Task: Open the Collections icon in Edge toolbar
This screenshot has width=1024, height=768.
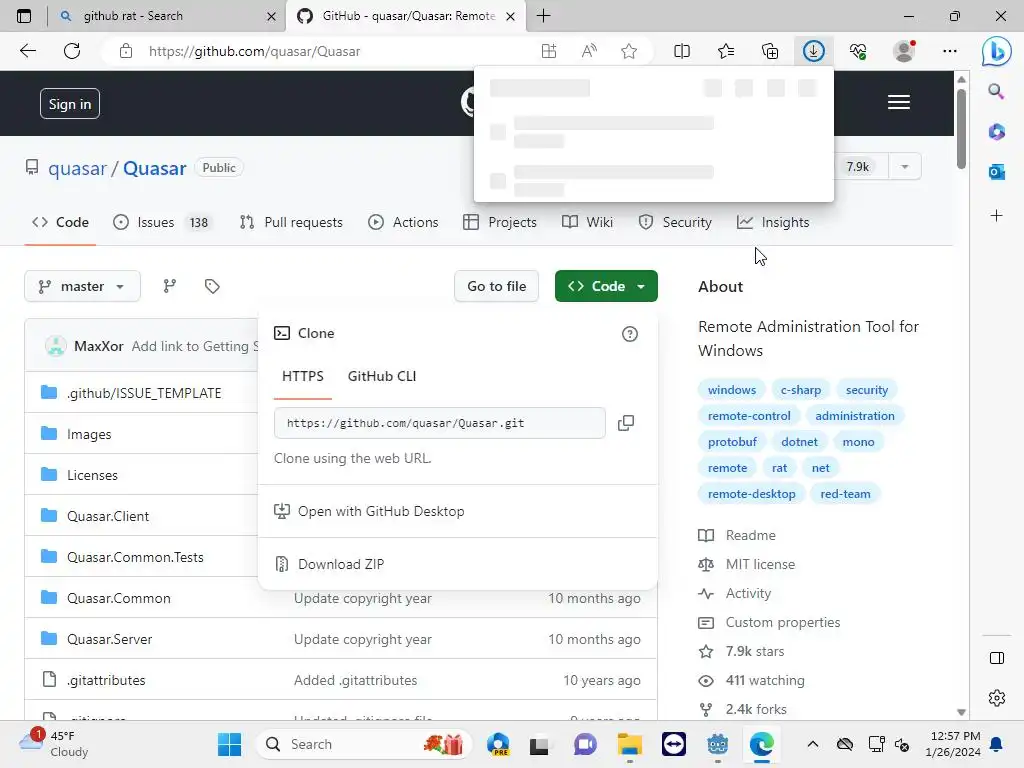Action: point(770,51)
